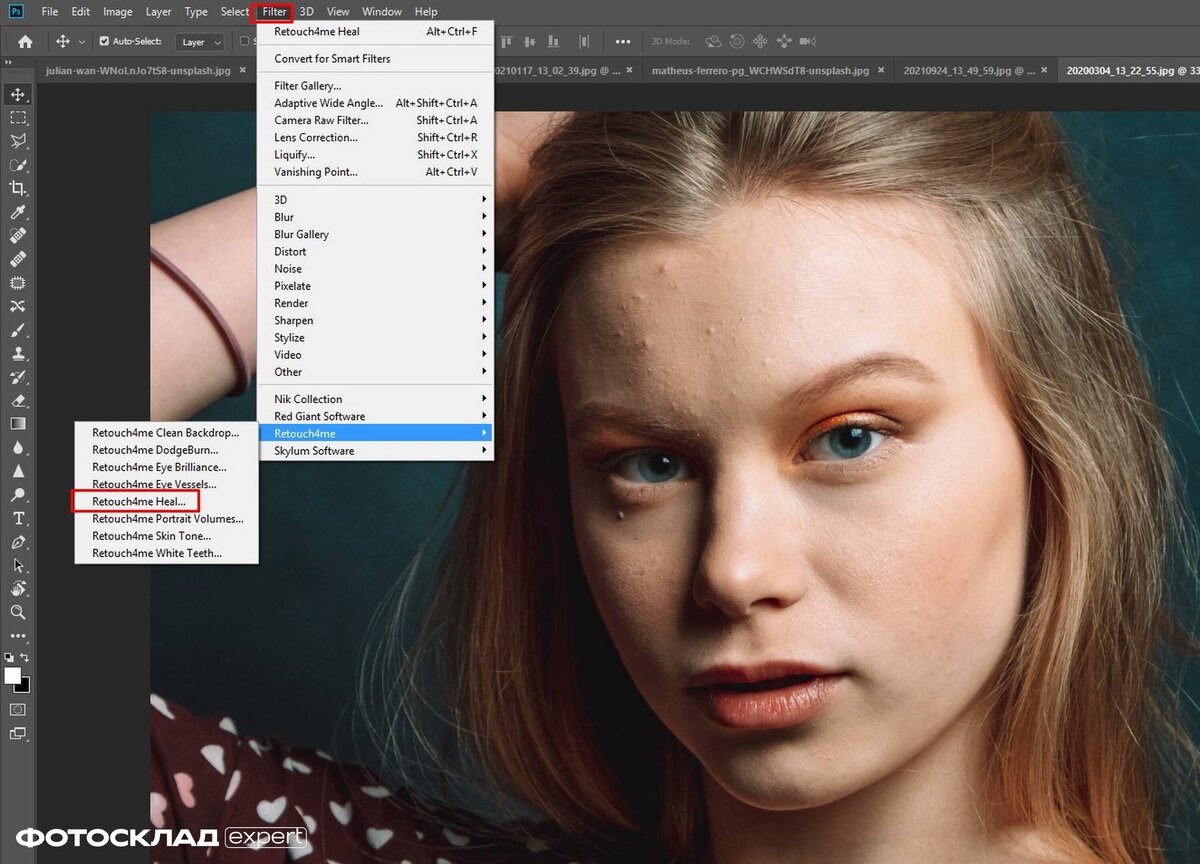Select the Content-Aware Move tool
1200x864 pixels.
[18, 306]
